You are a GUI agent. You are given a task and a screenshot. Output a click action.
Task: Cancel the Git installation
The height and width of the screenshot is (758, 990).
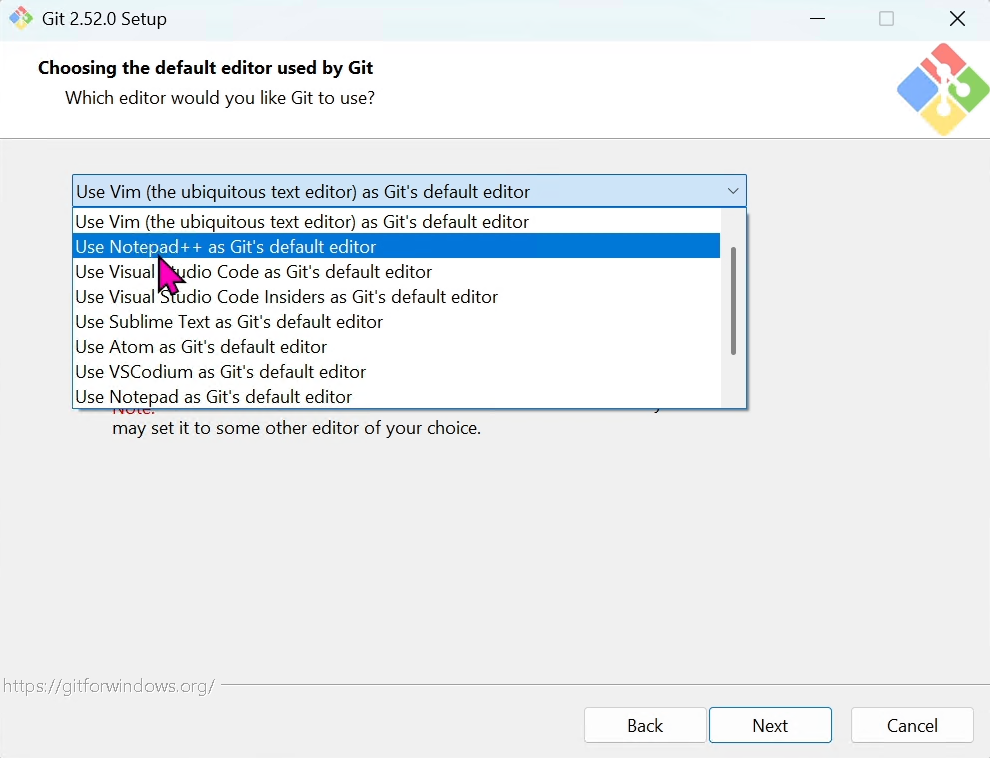[x=912, y=726]
